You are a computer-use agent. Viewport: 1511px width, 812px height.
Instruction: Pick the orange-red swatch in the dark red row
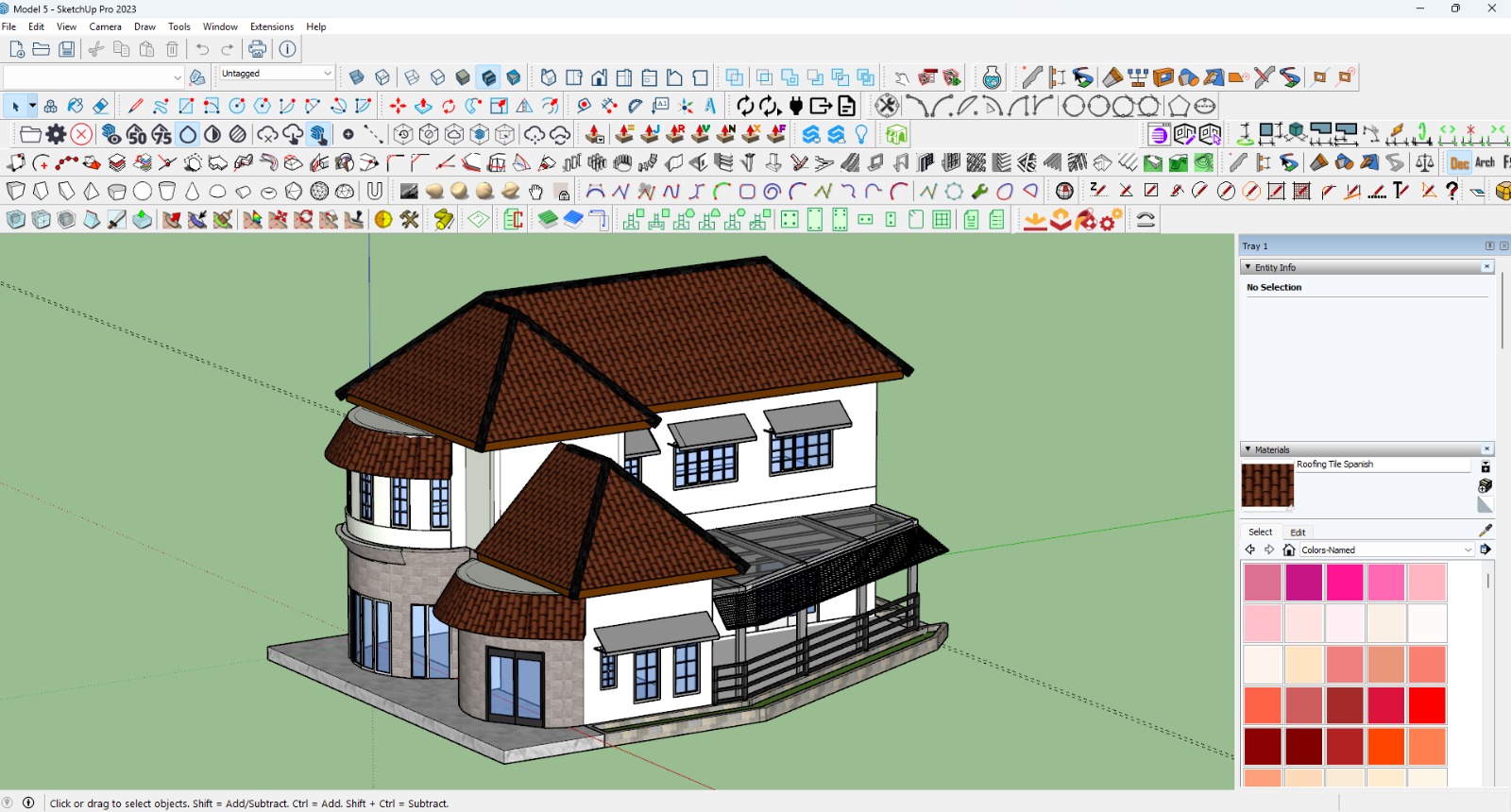1385,747
